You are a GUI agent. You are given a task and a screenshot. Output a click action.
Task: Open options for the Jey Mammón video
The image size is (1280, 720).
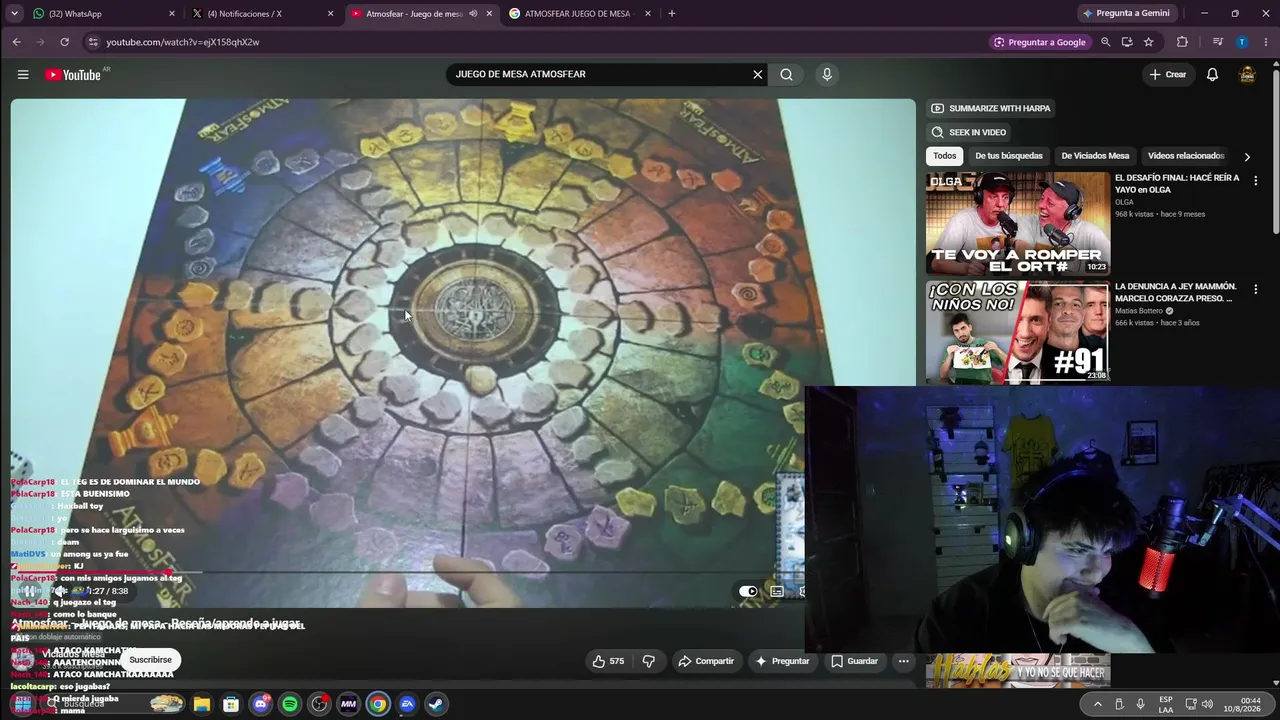[x=1255, y=290]
